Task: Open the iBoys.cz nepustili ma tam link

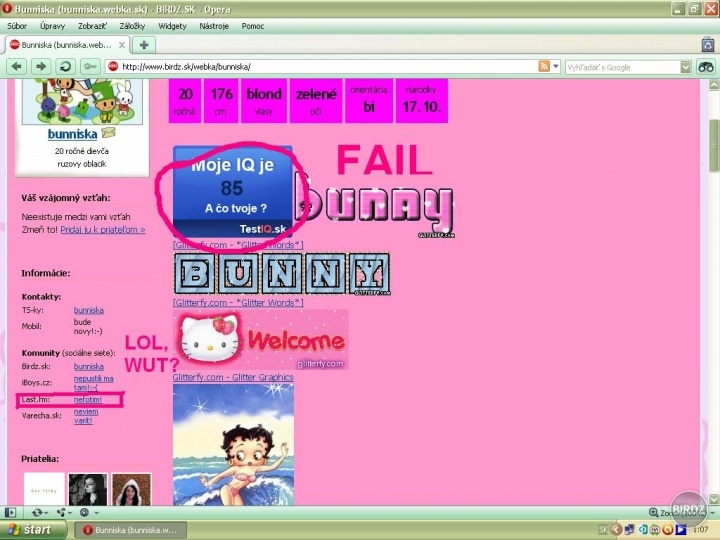Action: [93, 383]
